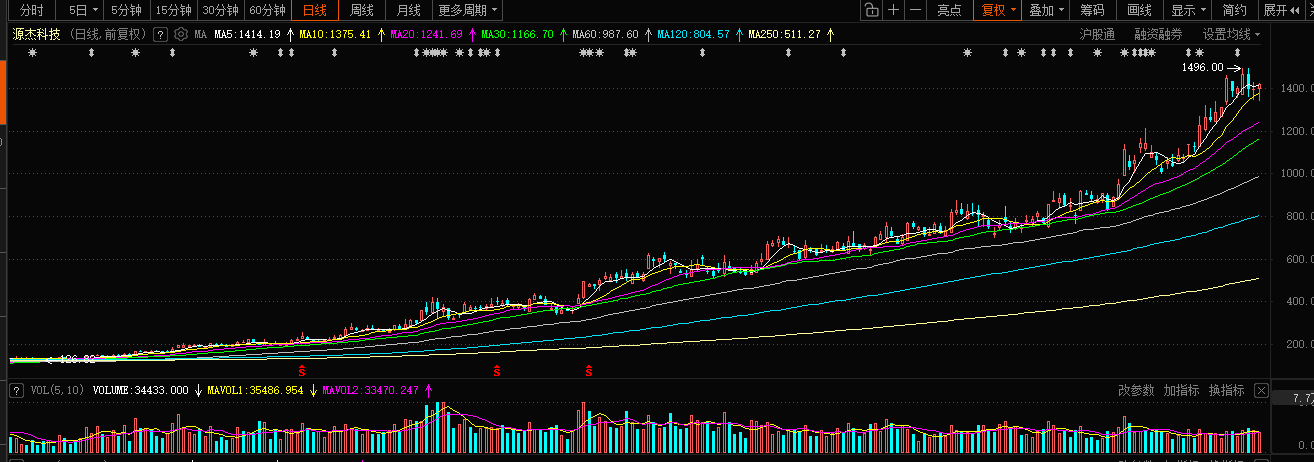Toggle the 简约 simplified view
Screen dimensions: 1314x462
pos(1234,11)
